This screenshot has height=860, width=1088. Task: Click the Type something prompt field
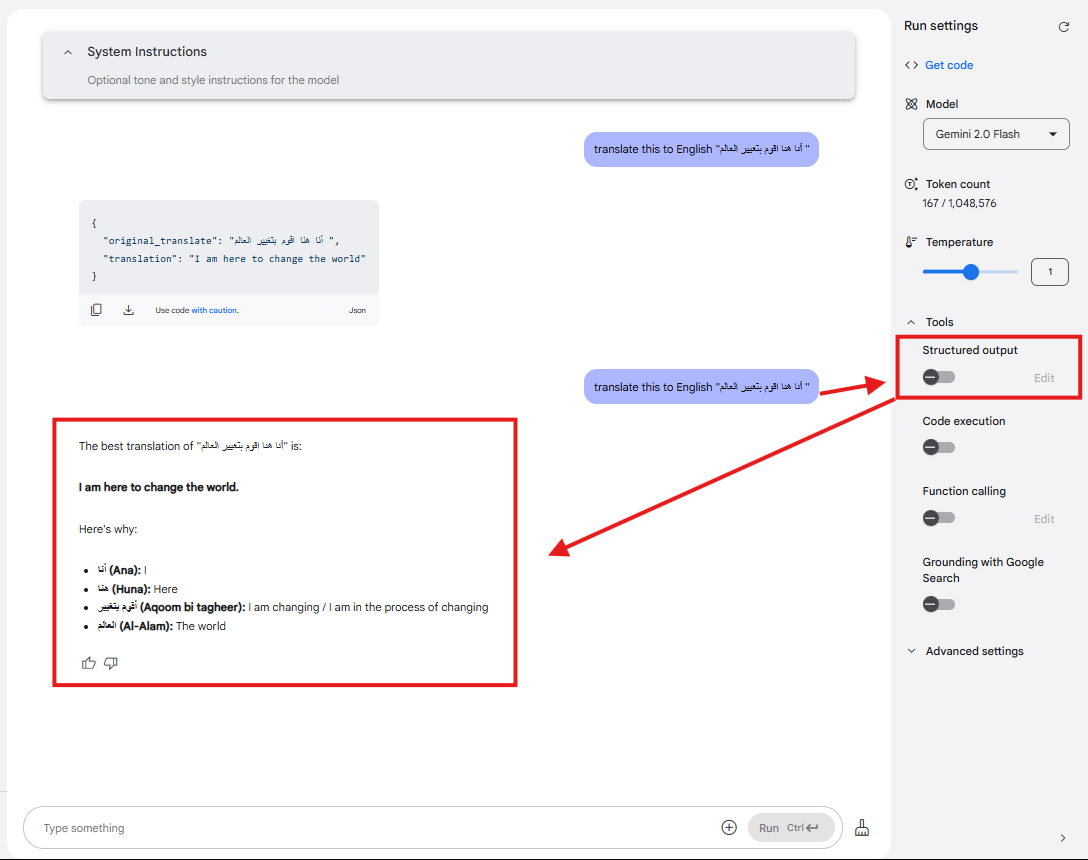coord(370,828)
